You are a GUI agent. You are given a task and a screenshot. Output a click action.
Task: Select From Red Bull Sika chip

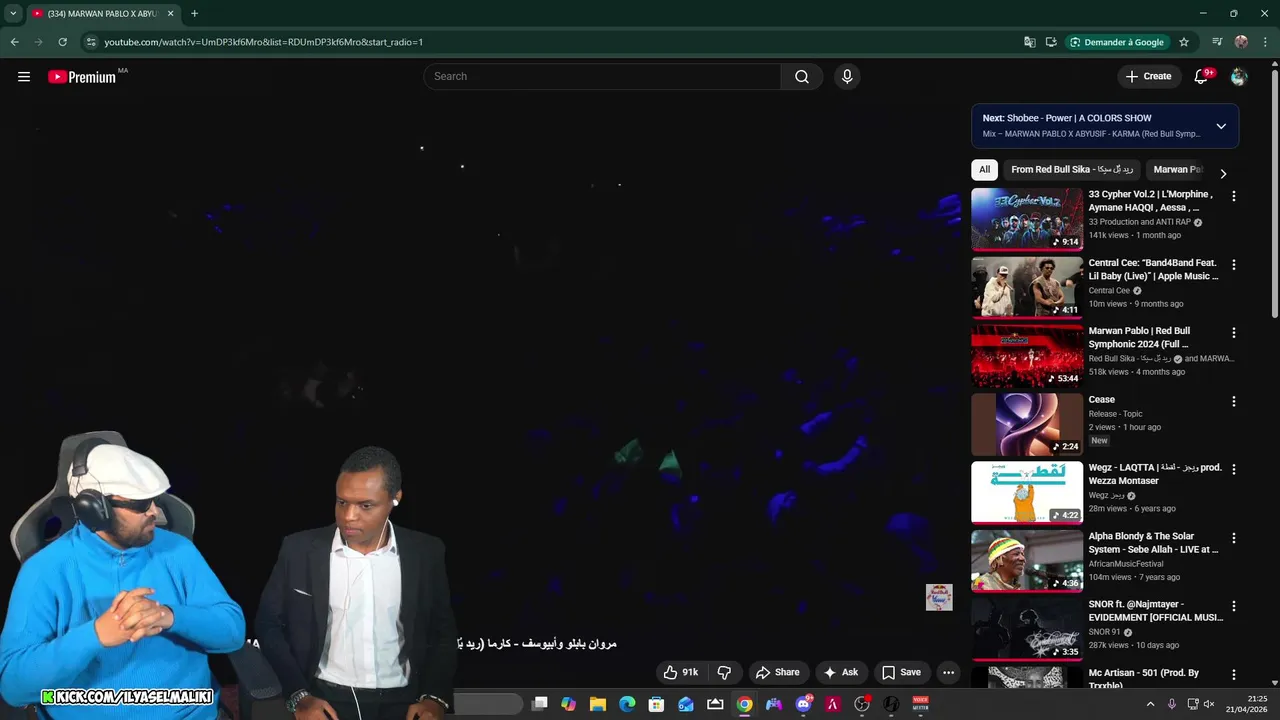pos(1072,170)
